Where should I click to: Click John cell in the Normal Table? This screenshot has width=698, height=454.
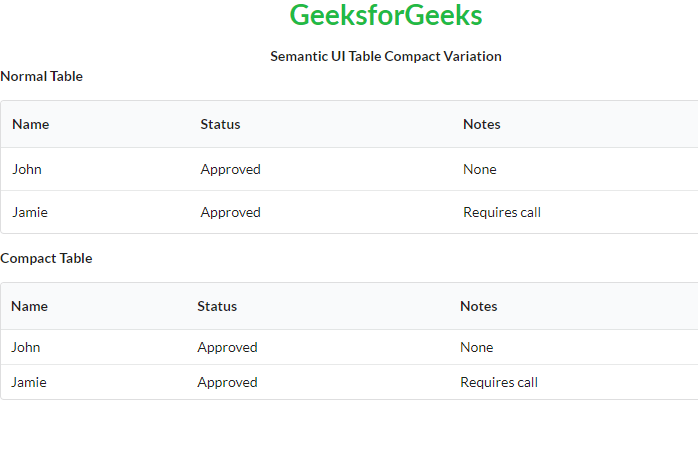coord(27,169)
